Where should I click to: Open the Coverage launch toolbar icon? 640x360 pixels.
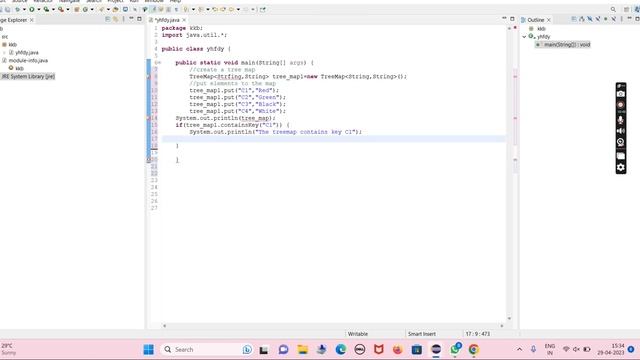(x=46, y=9)
